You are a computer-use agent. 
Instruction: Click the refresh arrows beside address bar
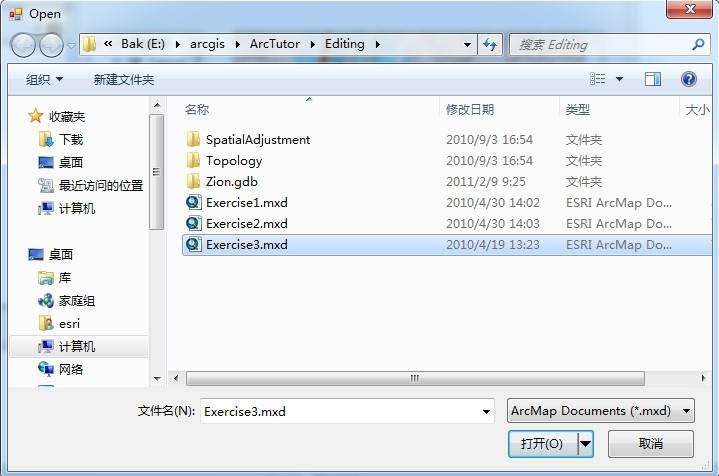tap(490, 44)
